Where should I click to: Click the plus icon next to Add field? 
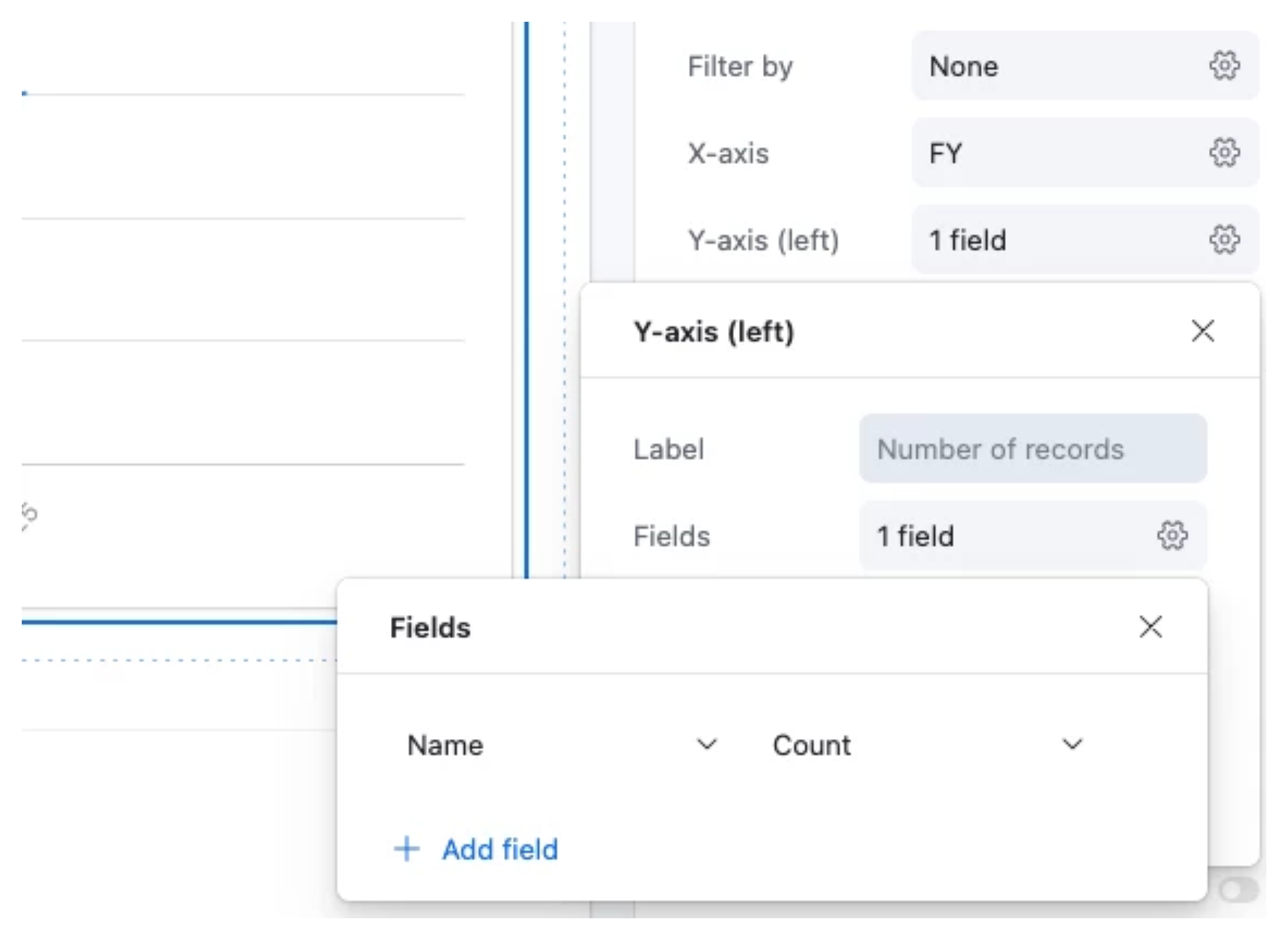[406, 849]
